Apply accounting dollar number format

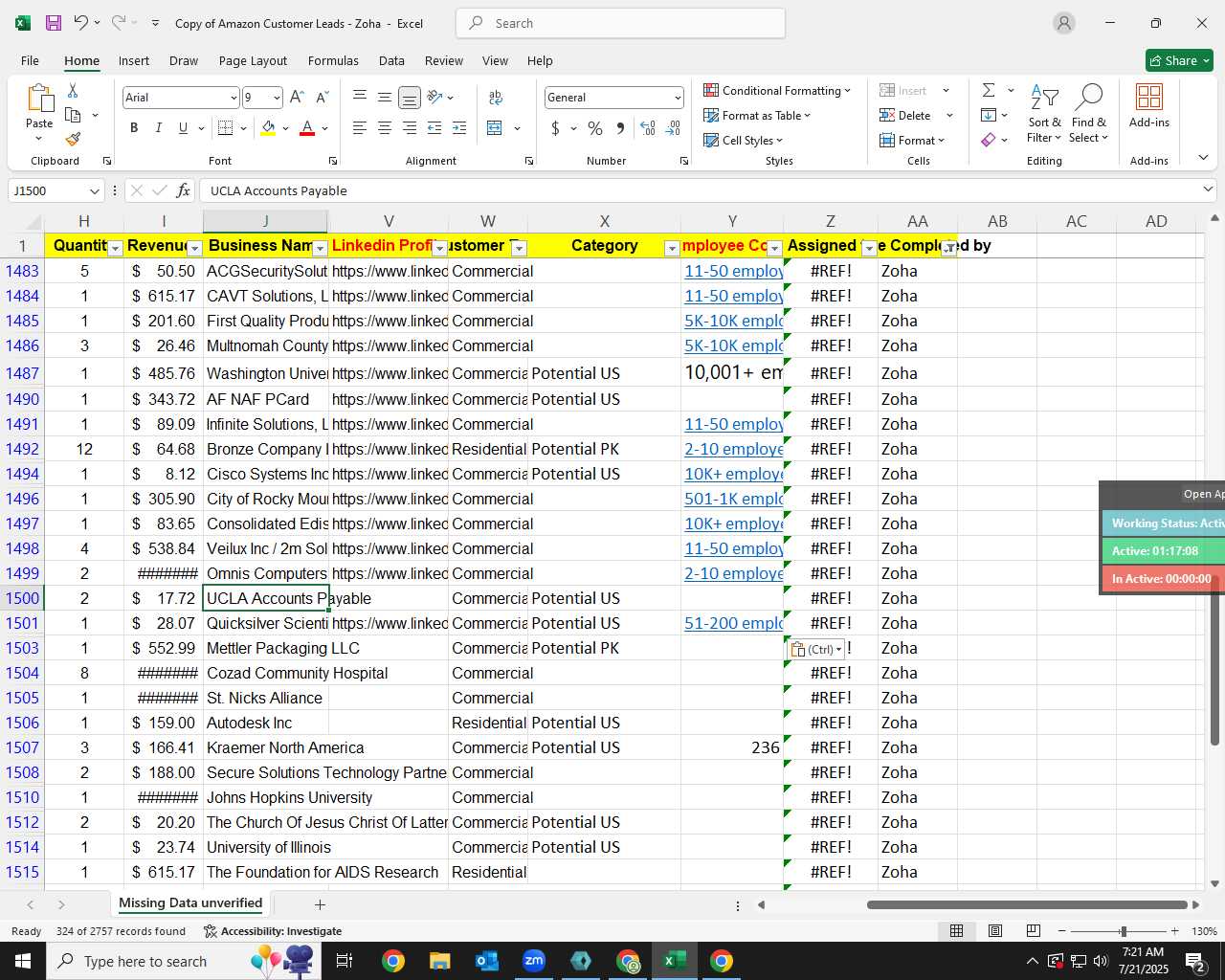pos(555,128)
